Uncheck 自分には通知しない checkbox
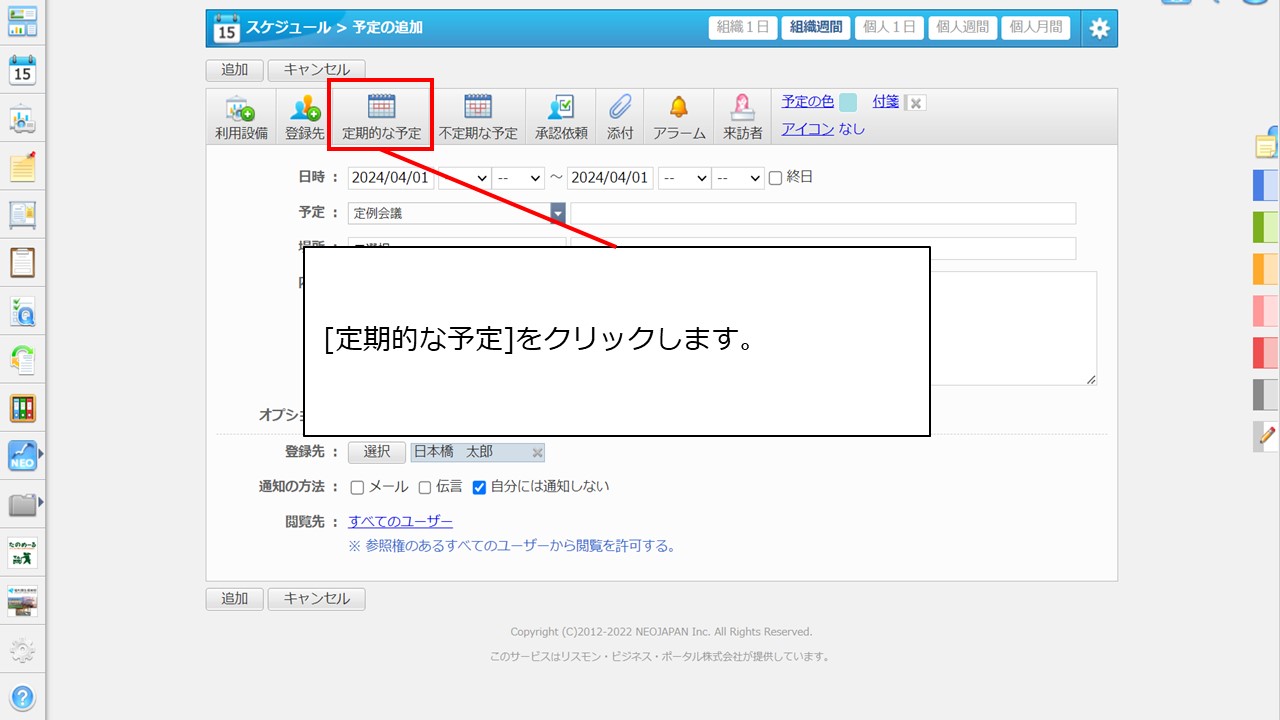Viewport: 1280px width, 720px height. coord(479,488)
